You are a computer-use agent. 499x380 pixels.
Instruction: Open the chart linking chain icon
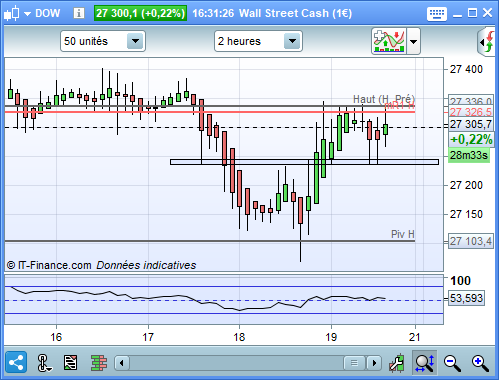pyautogui.click(x=43, y=363)
